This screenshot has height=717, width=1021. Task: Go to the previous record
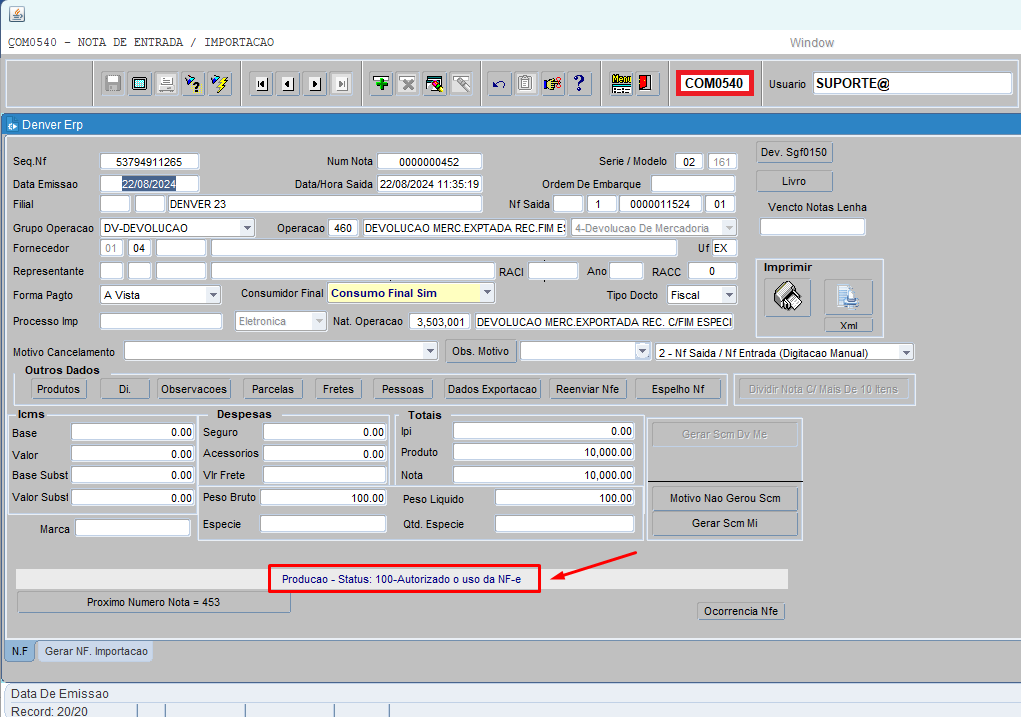(x=288, y=83)
